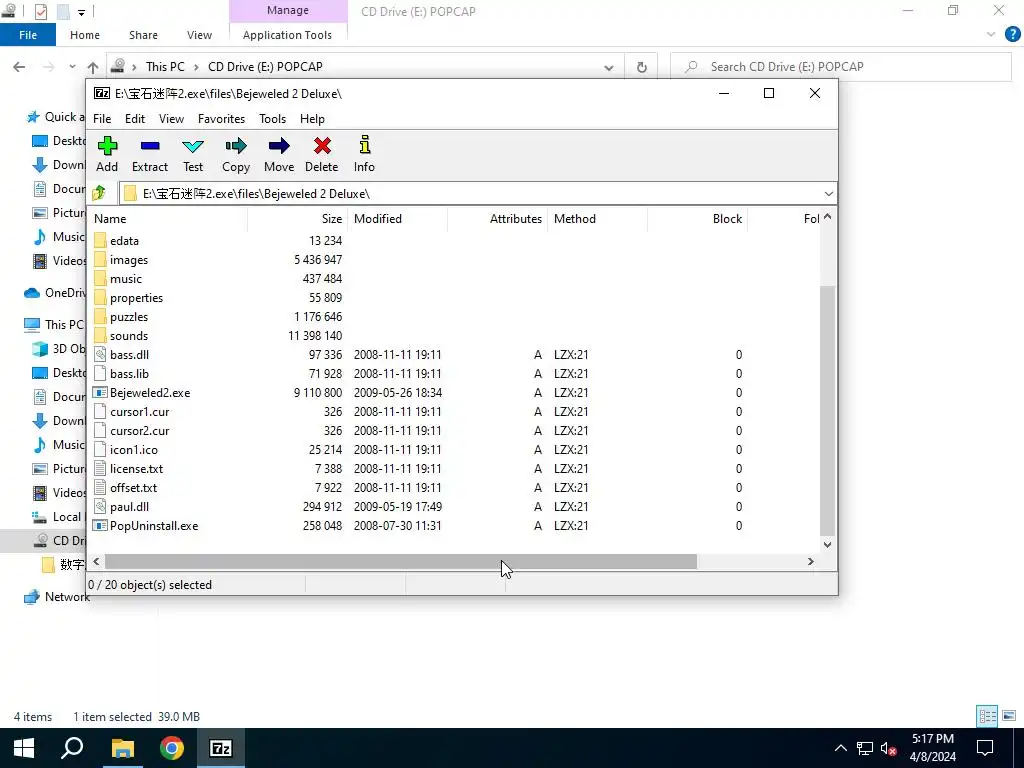Expand the 7-Zip address path dropdown
The width and height of the screenshot is (1024, 768).
828,194
